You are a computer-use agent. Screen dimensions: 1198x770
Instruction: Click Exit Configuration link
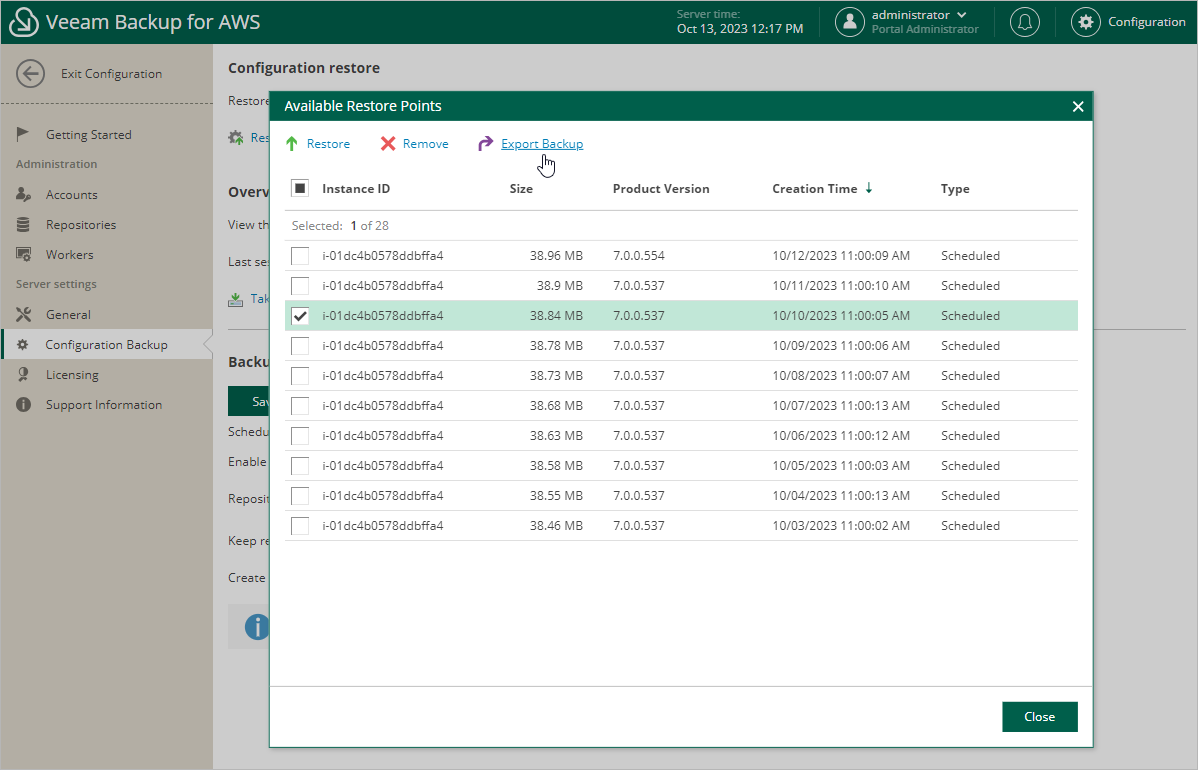[112, 73]
